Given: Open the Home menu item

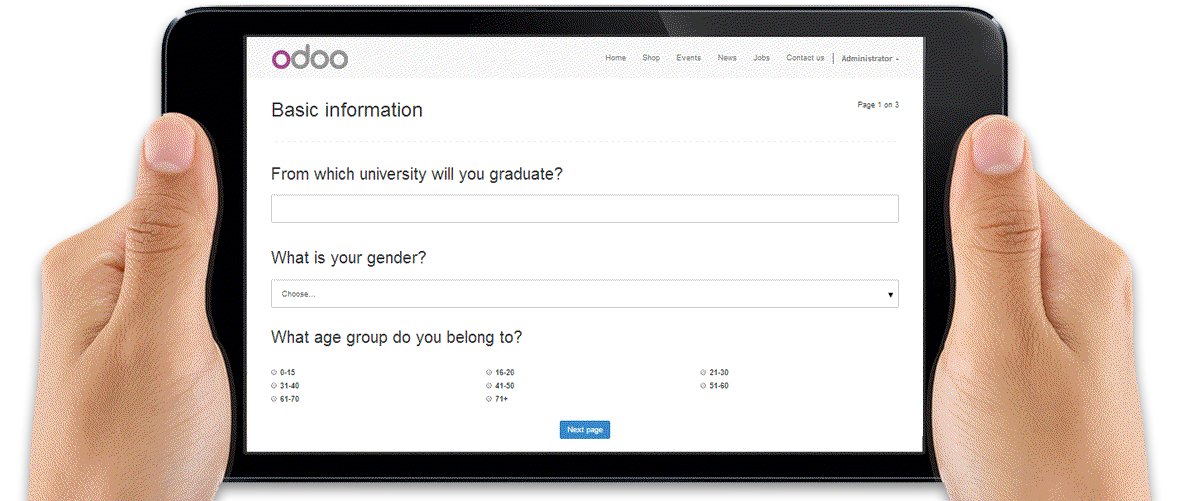Looking at the screenshot, I should click(x=615, y=58).
